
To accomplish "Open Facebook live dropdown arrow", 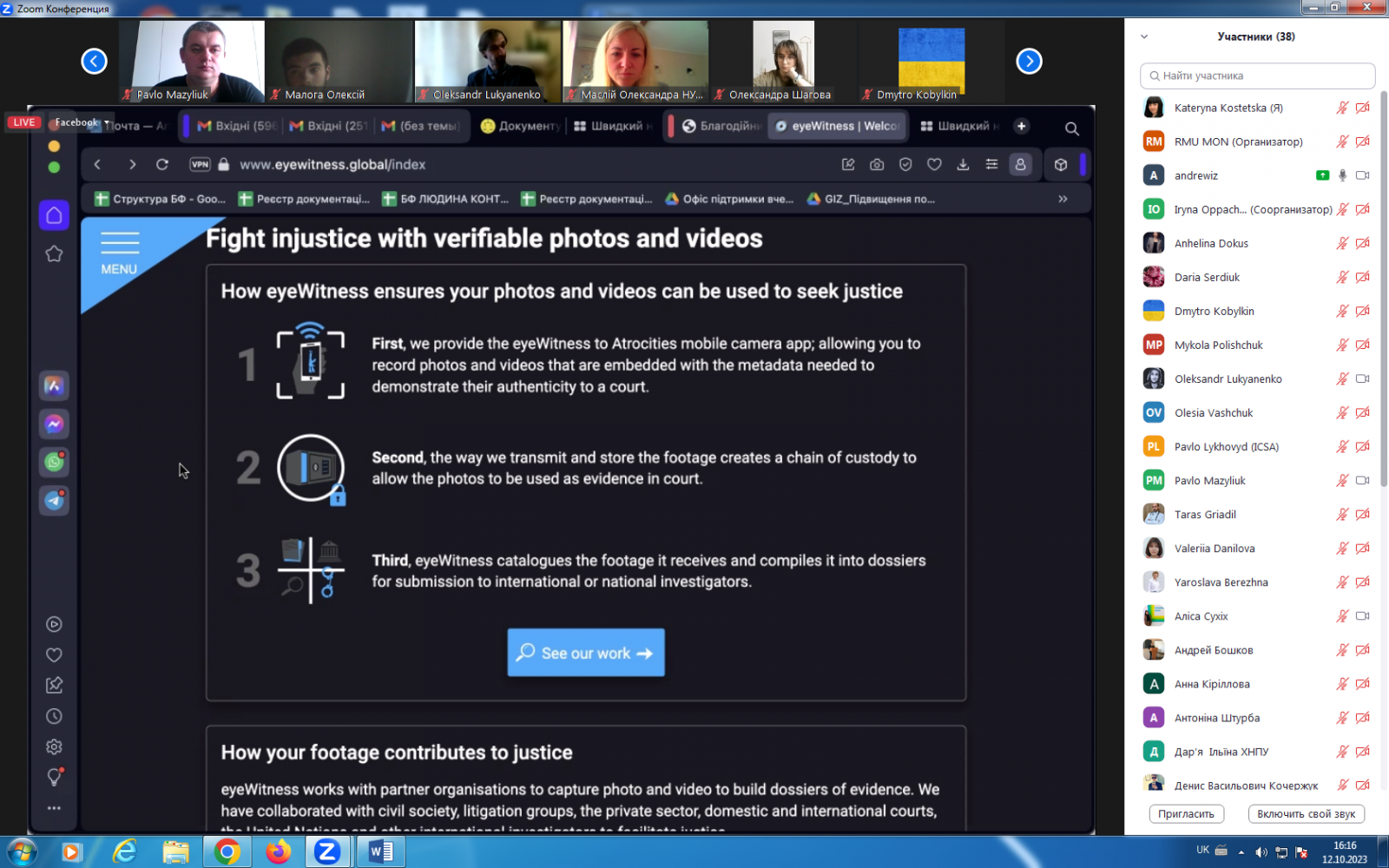I will pyautogui.click(x=107, y=123).
